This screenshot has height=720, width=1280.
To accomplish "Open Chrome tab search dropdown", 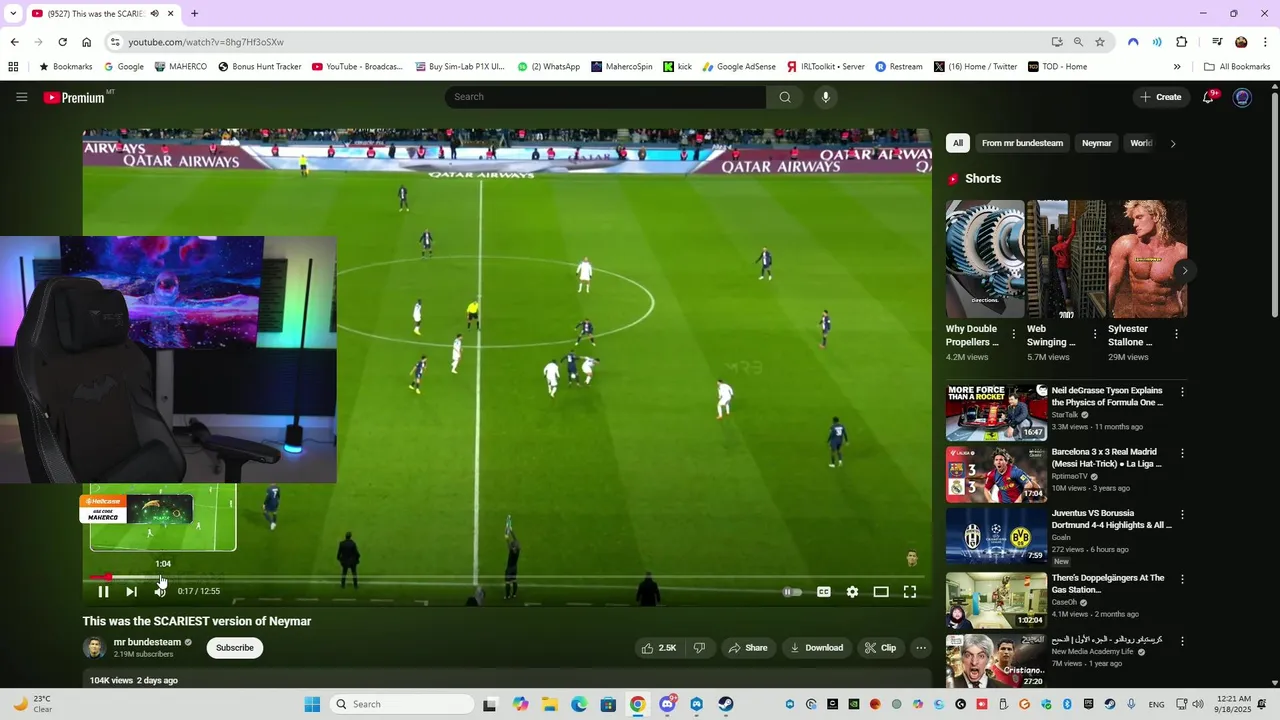I will 13,13.
